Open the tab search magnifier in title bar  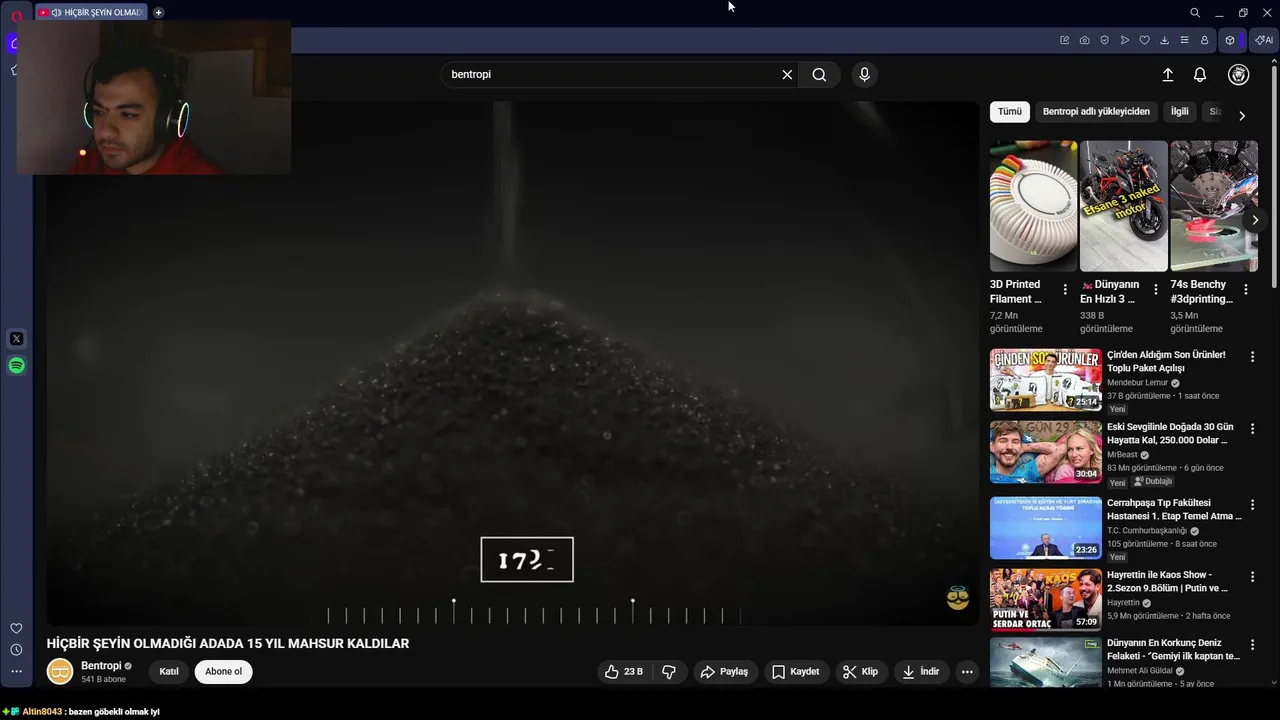point(1195,13)
